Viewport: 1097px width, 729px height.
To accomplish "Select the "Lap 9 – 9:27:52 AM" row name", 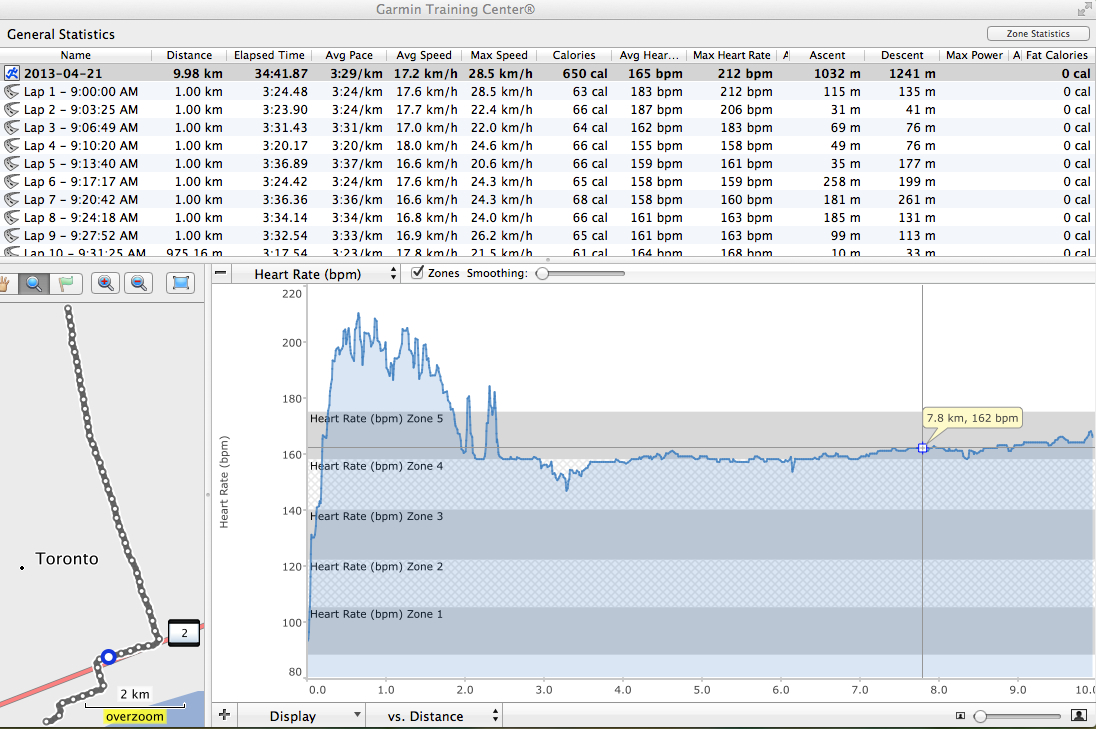I will 81,236.
